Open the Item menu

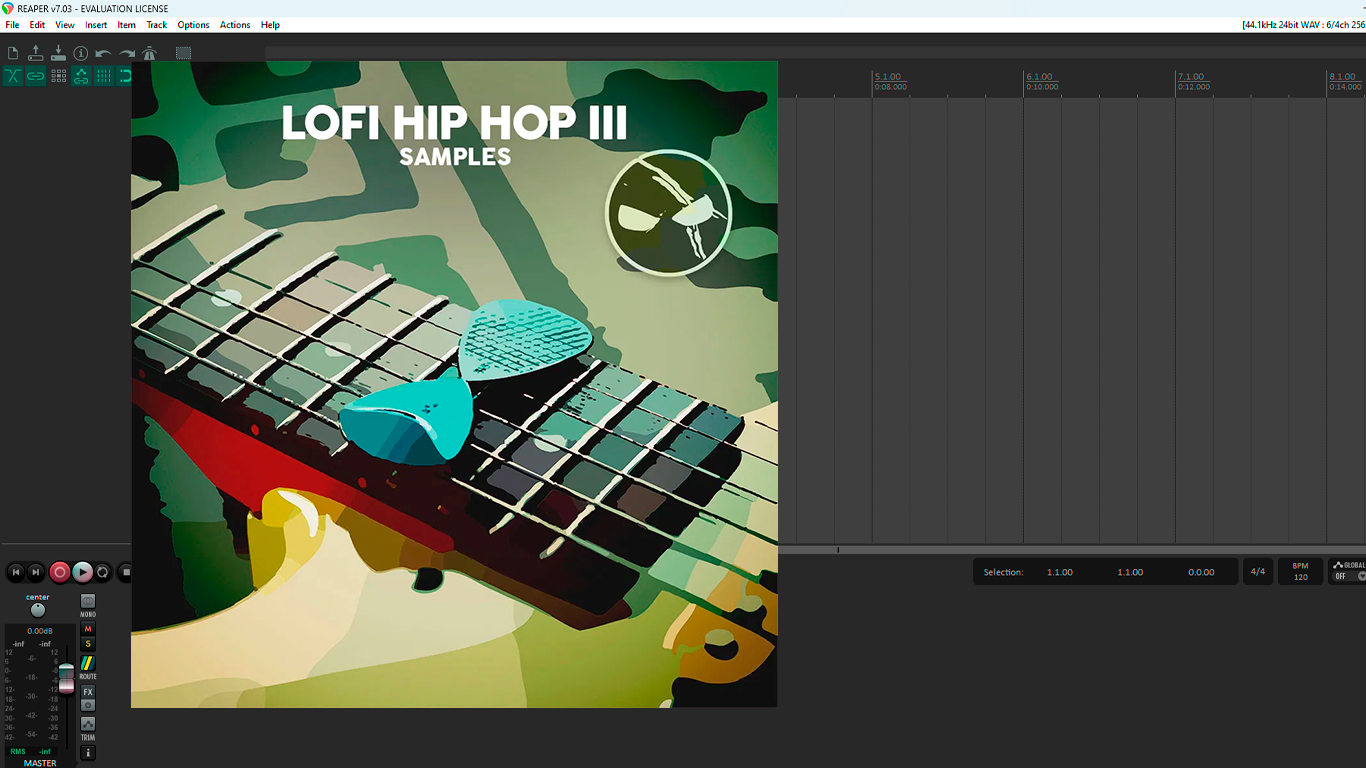tap(127, 25)
